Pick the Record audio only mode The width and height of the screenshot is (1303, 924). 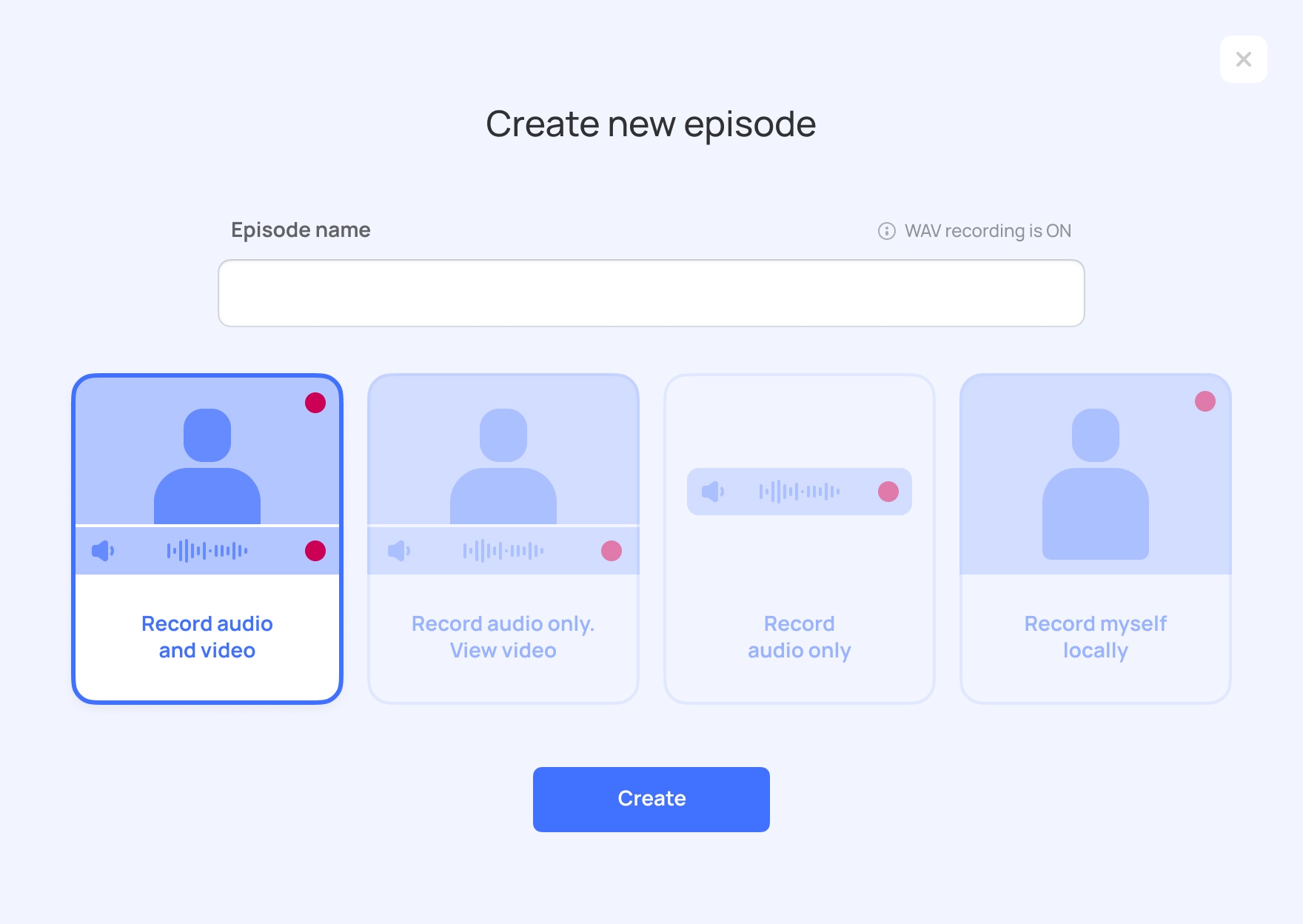pyautogui.click(x=800, y=637)
